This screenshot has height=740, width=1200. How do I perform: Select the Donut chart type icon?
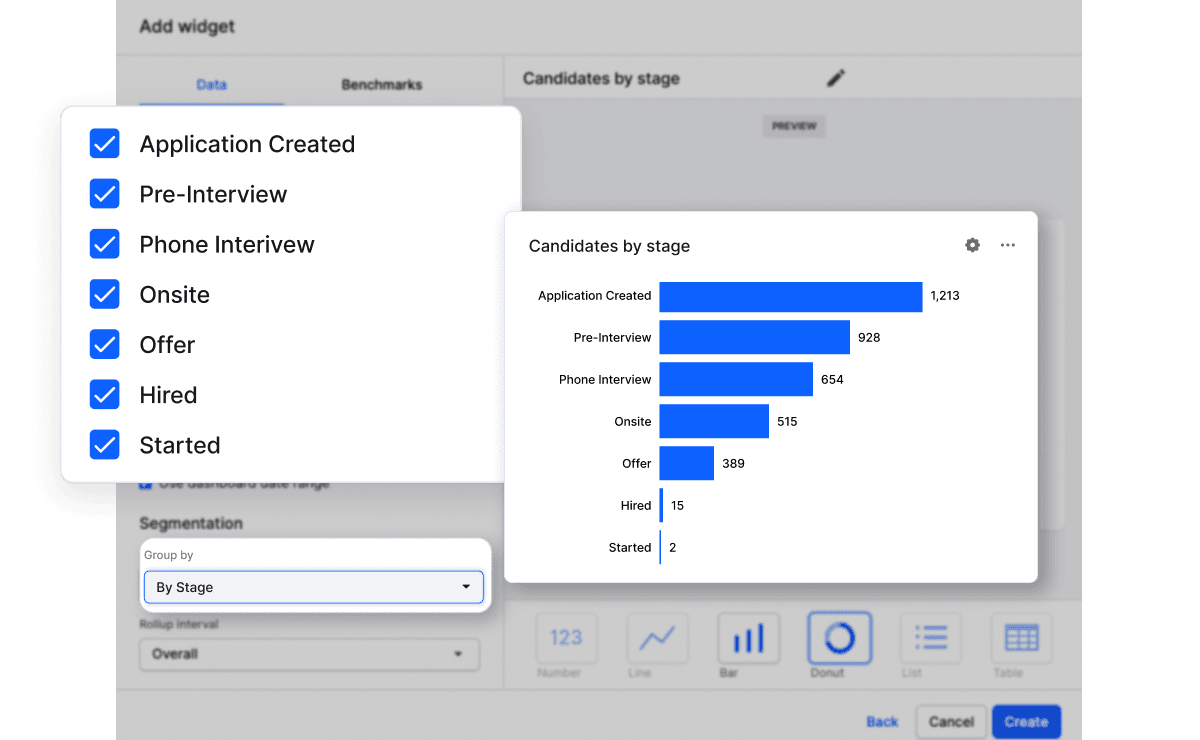(839, 638)
